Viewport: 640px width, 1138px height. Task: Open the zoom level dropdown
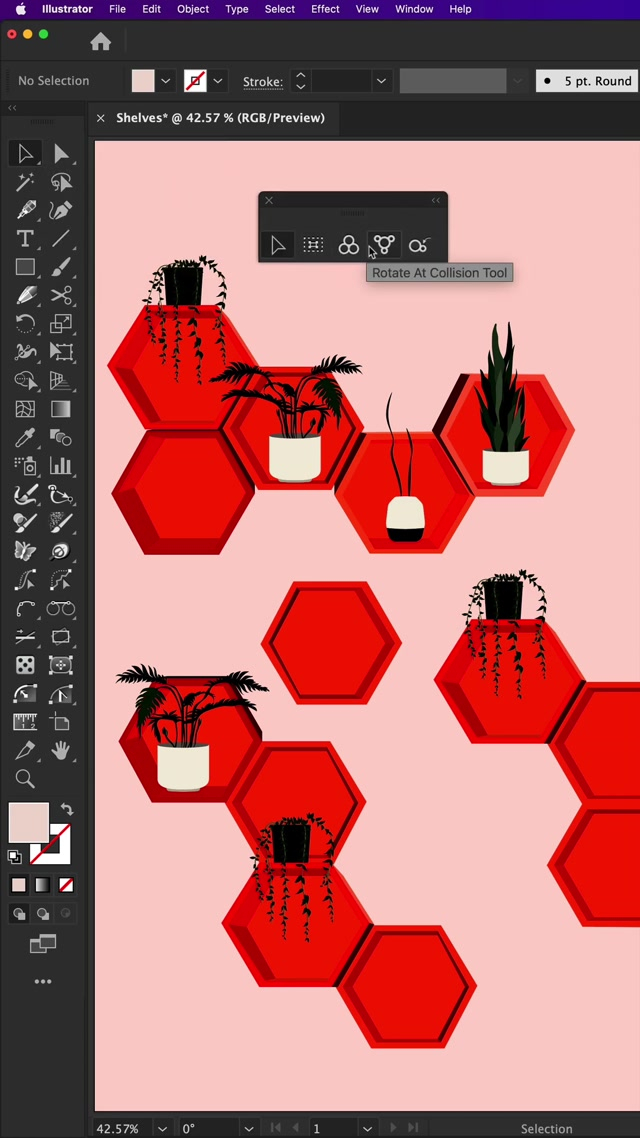161,1128
